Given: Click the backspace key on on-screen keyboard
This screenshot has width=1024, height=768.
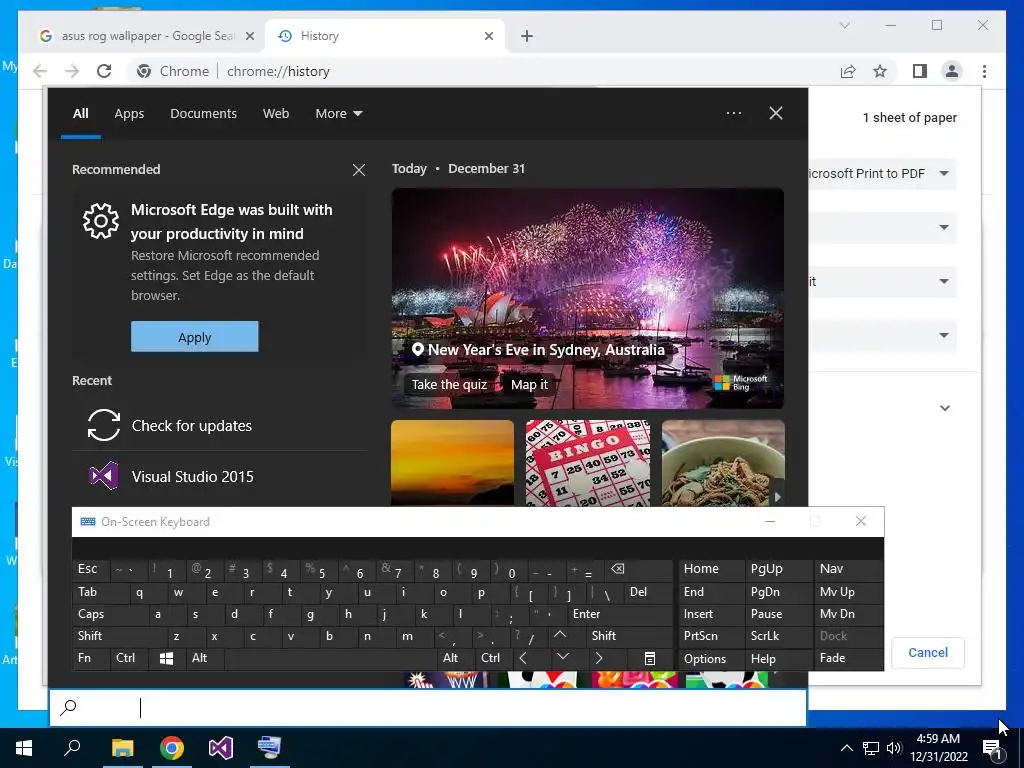Looking at the screenshot, I should click(637, 569).
